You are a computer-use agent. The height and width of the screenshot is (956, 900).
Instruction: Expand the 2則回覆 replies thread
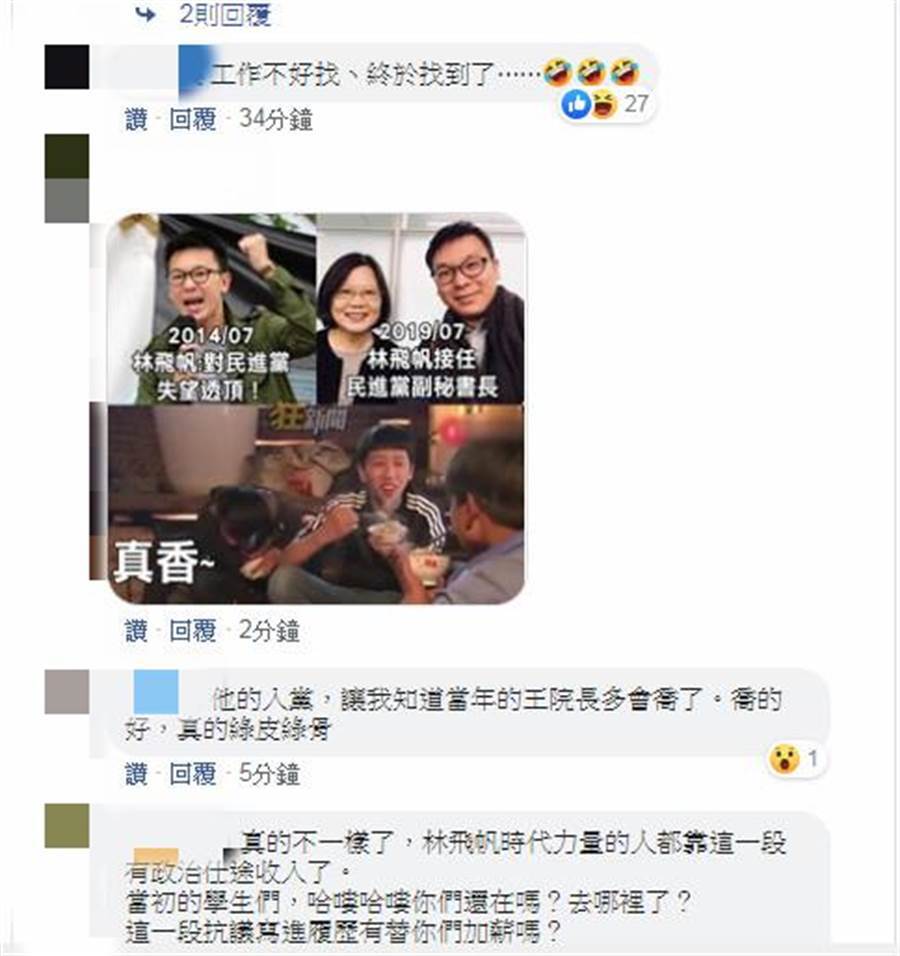pyautogui.click(x=224, y=13)
